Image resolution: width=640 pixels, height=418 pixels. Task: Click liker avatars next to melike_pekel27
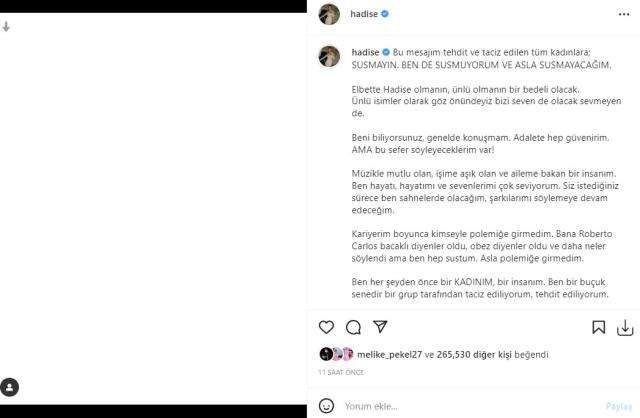click(x=336, y=354)
